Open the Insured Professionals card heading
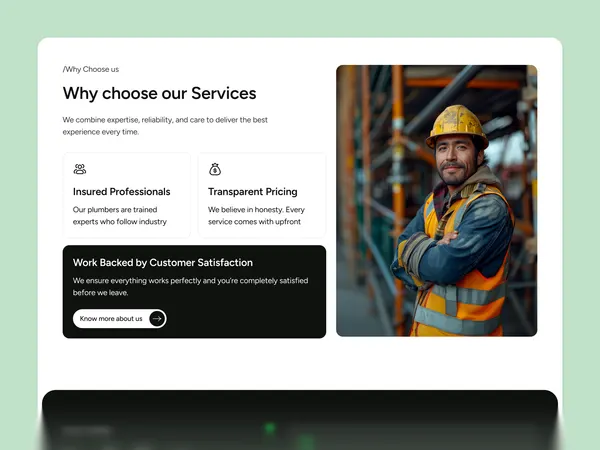The width and height of the screenshot is (600, 450). (x=122, y=192)
